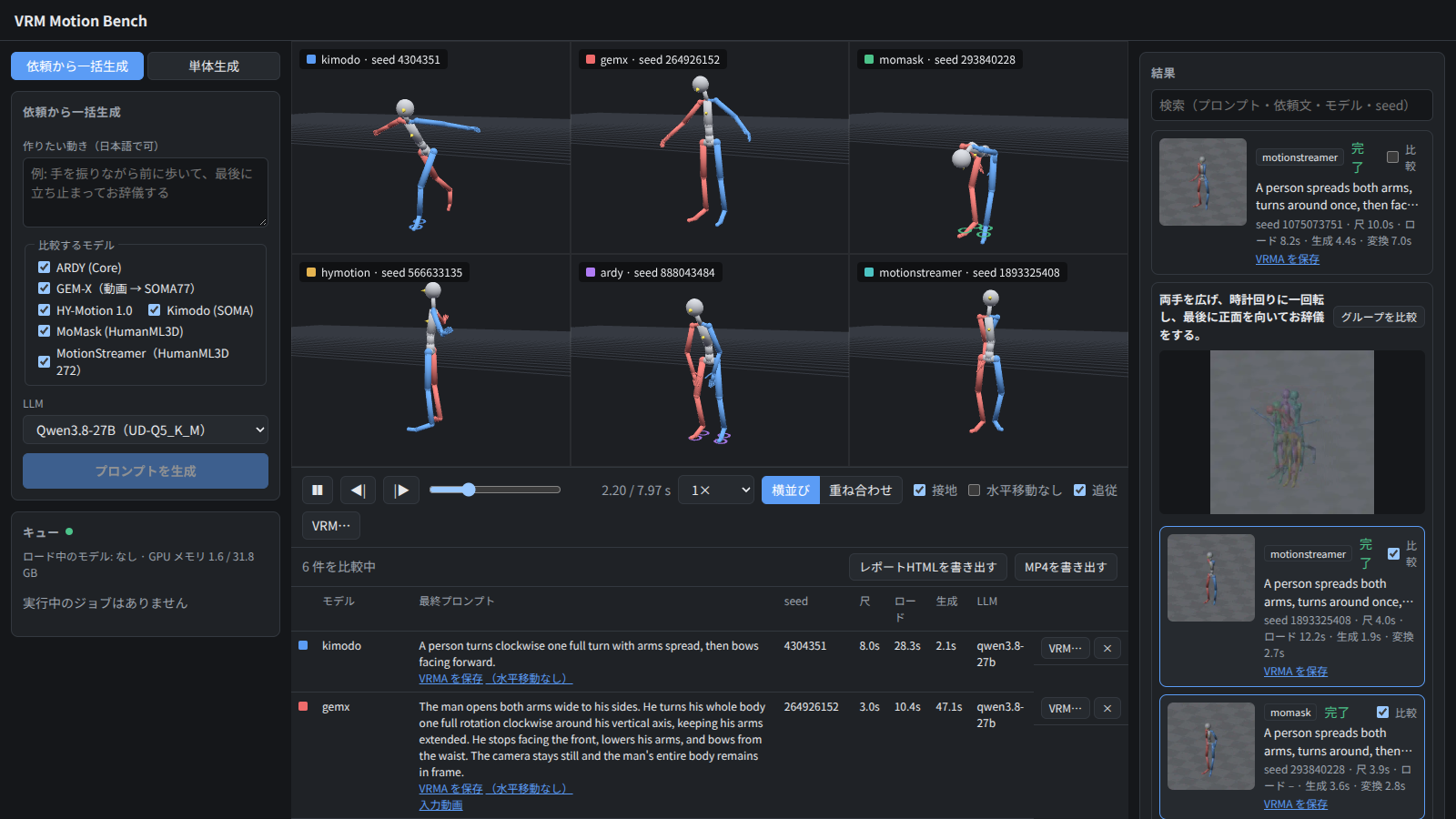Select 横並び view mode
The image size is (1456, 819).
(791, 490)
